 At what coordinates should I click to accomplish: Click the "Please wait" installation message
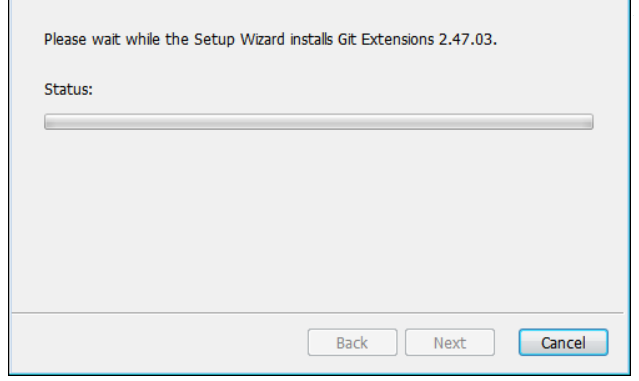[271, 40]
